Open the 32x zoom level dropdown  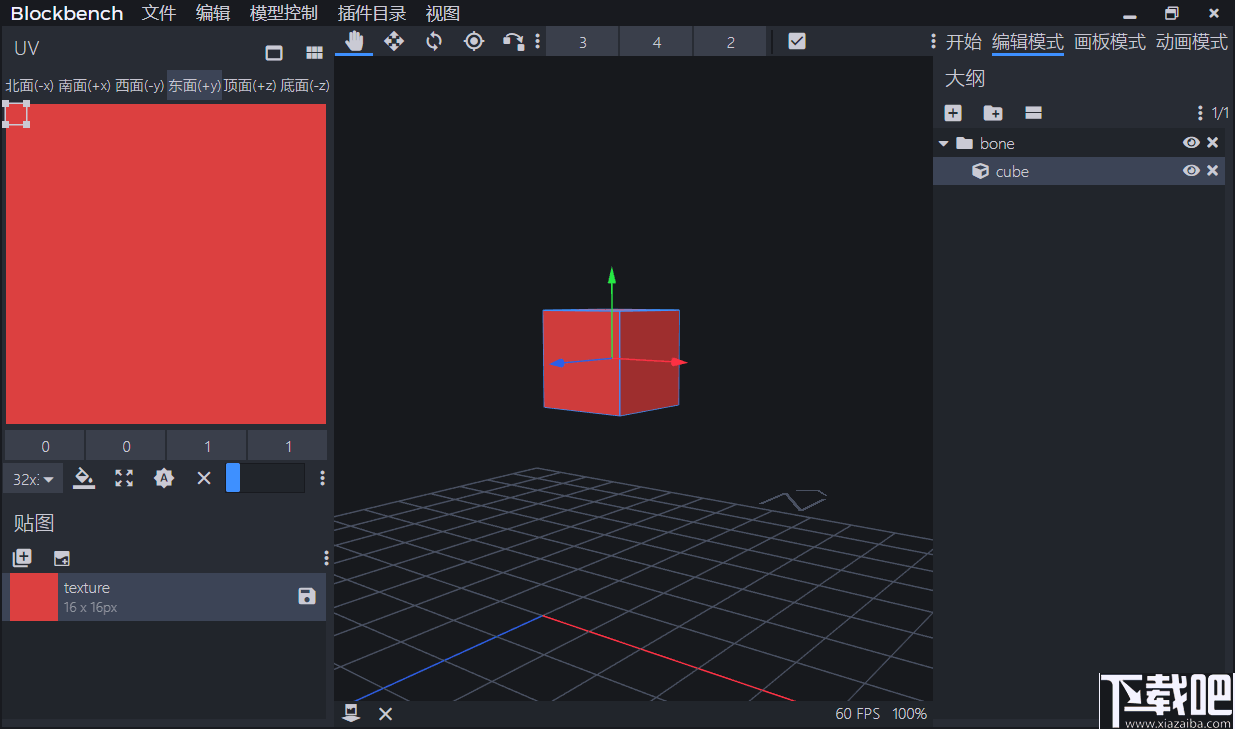pyautogui.click(x=32, y=478)
